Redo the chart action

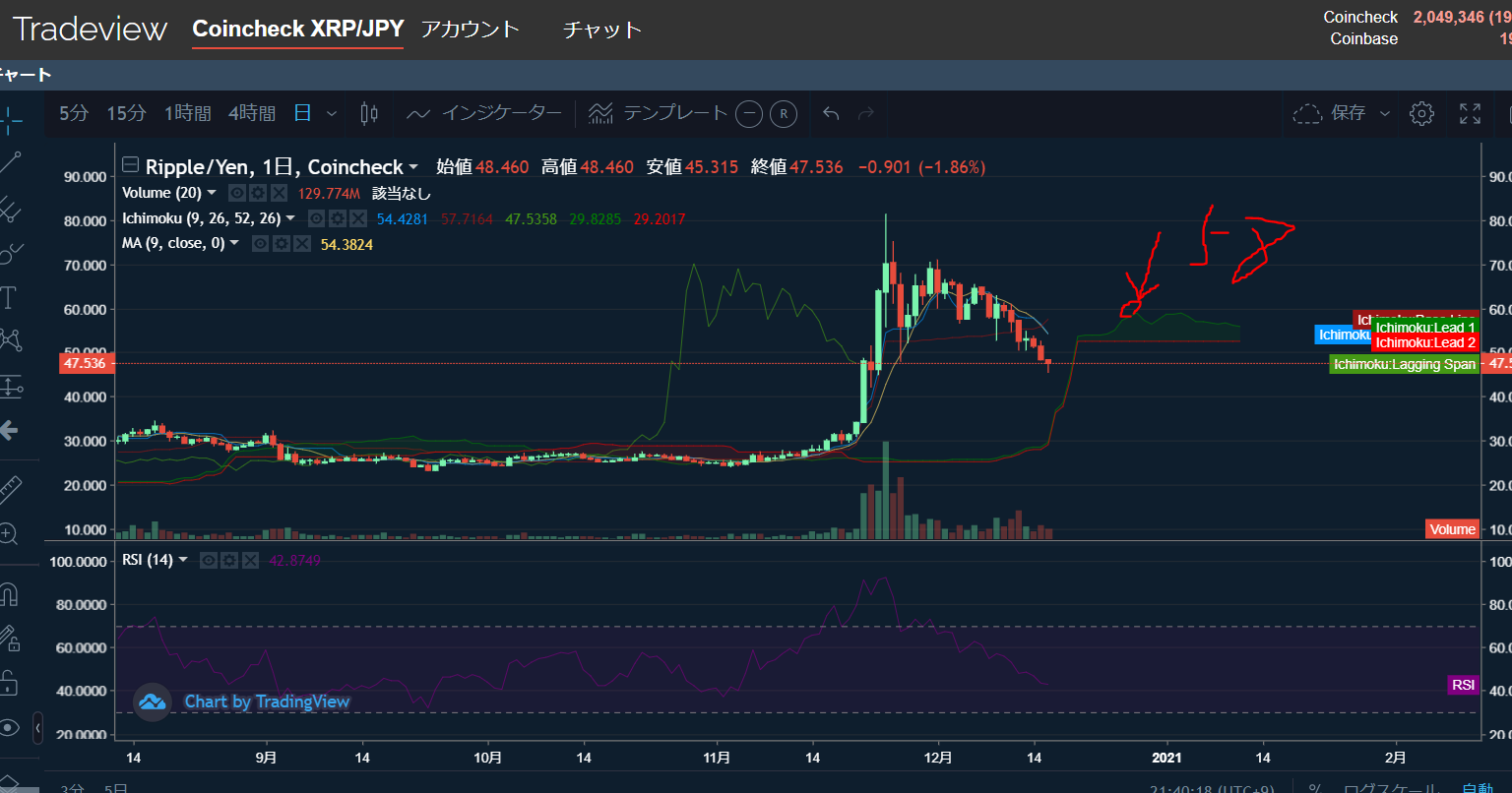[866, 114]
